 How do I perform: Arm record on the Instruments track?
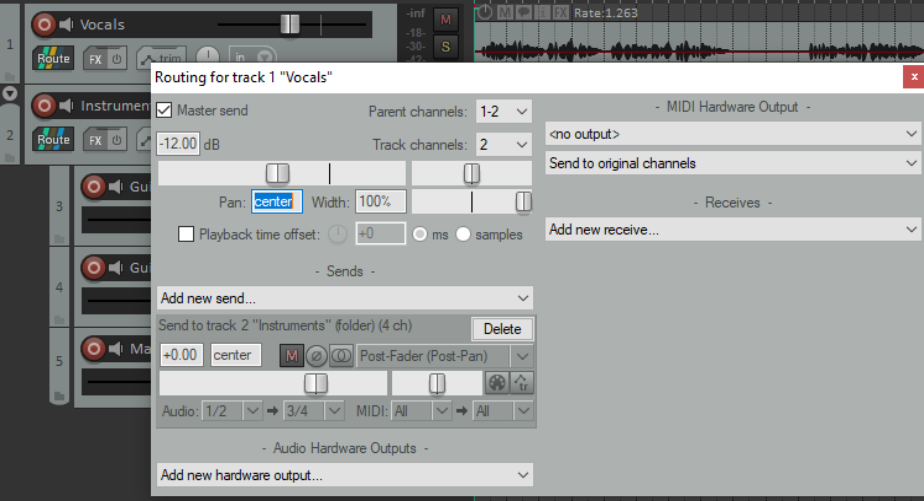pyautogui.click(x=44, y=106)
